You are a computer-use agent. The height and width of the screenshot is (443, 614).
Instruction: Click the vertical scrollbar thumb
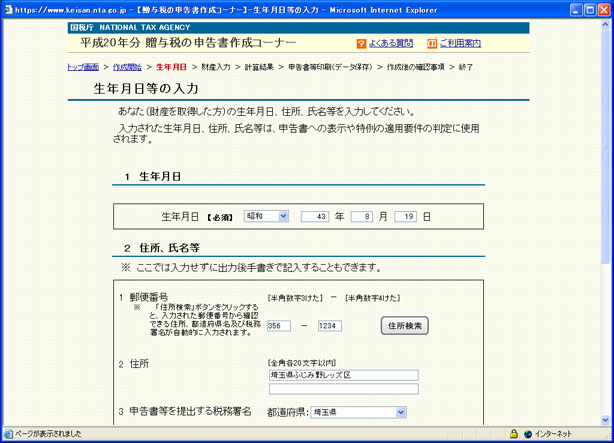pos(605,147)
